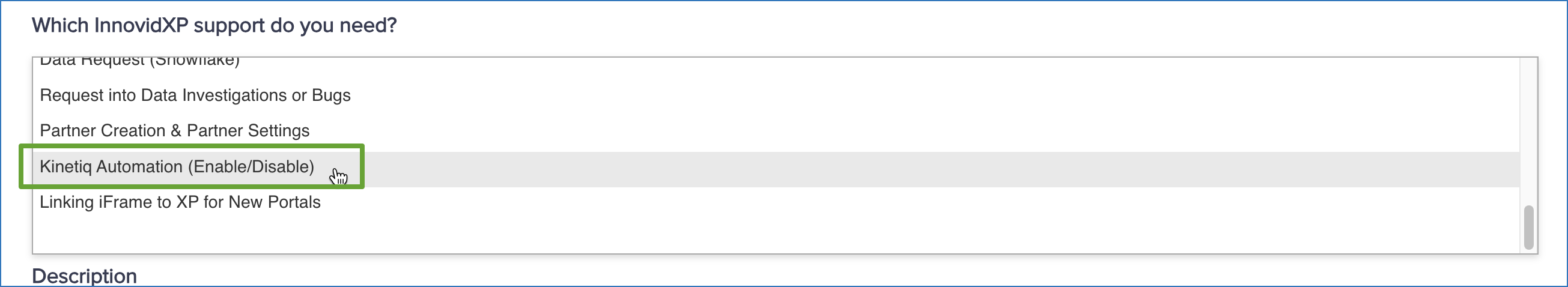The height and width of the screenshot is (287, 1568).
Task: Click the support list scrollbar thumb
Action: click(x=1528, y=228)
